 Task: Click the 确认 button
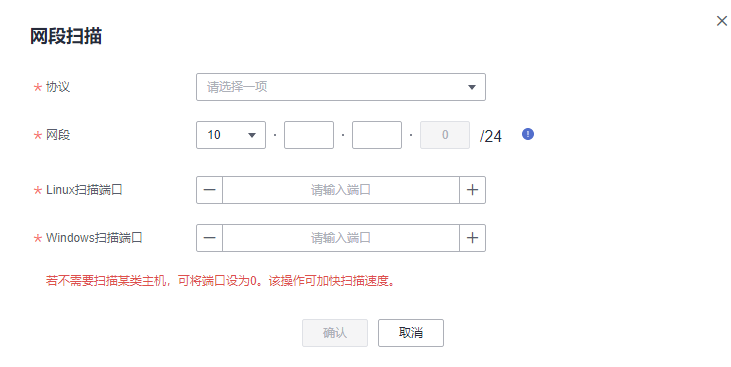tap(335, 332)
